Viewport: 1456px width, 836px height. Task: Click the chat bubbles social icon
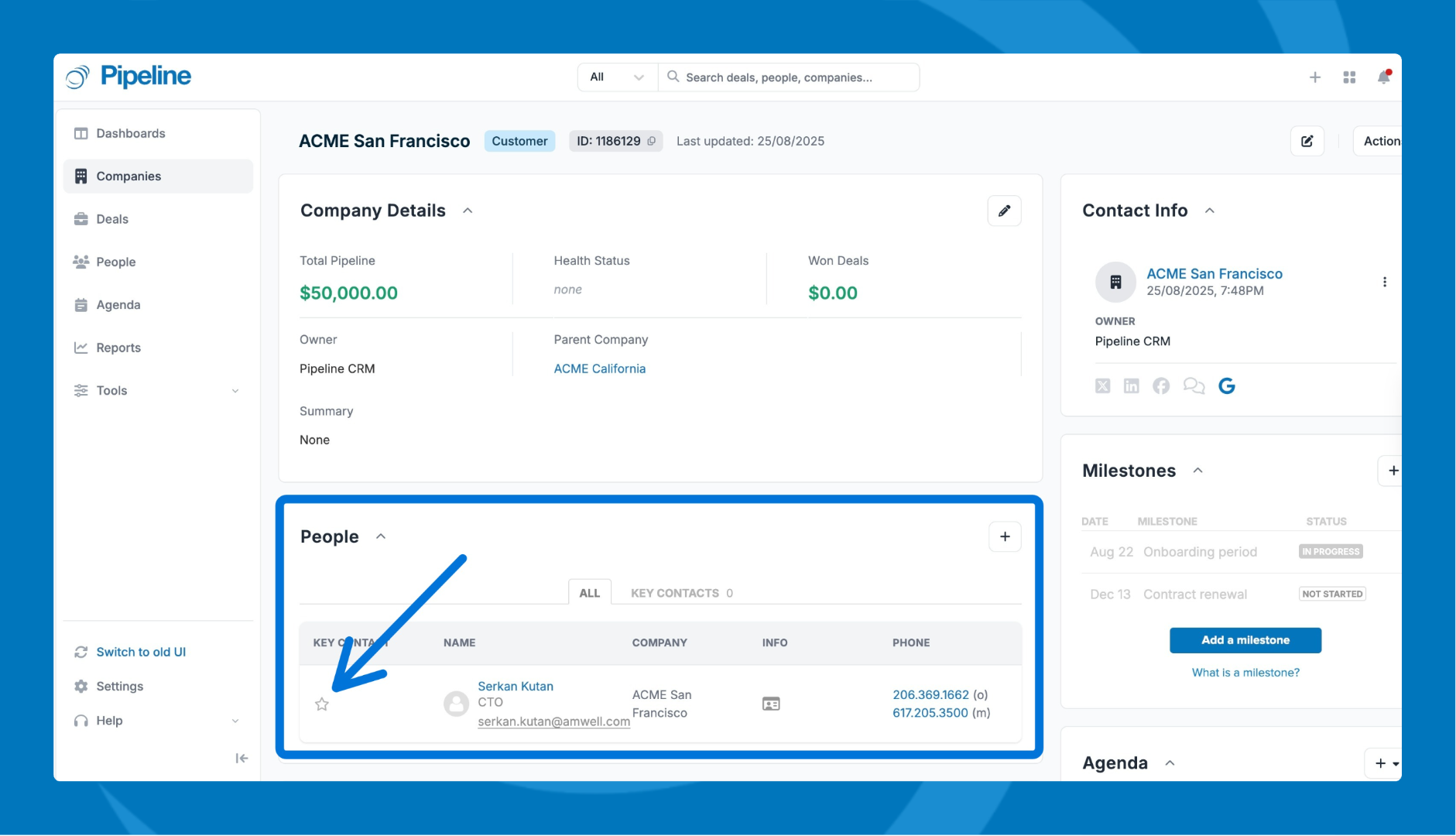coord(1194,385)
